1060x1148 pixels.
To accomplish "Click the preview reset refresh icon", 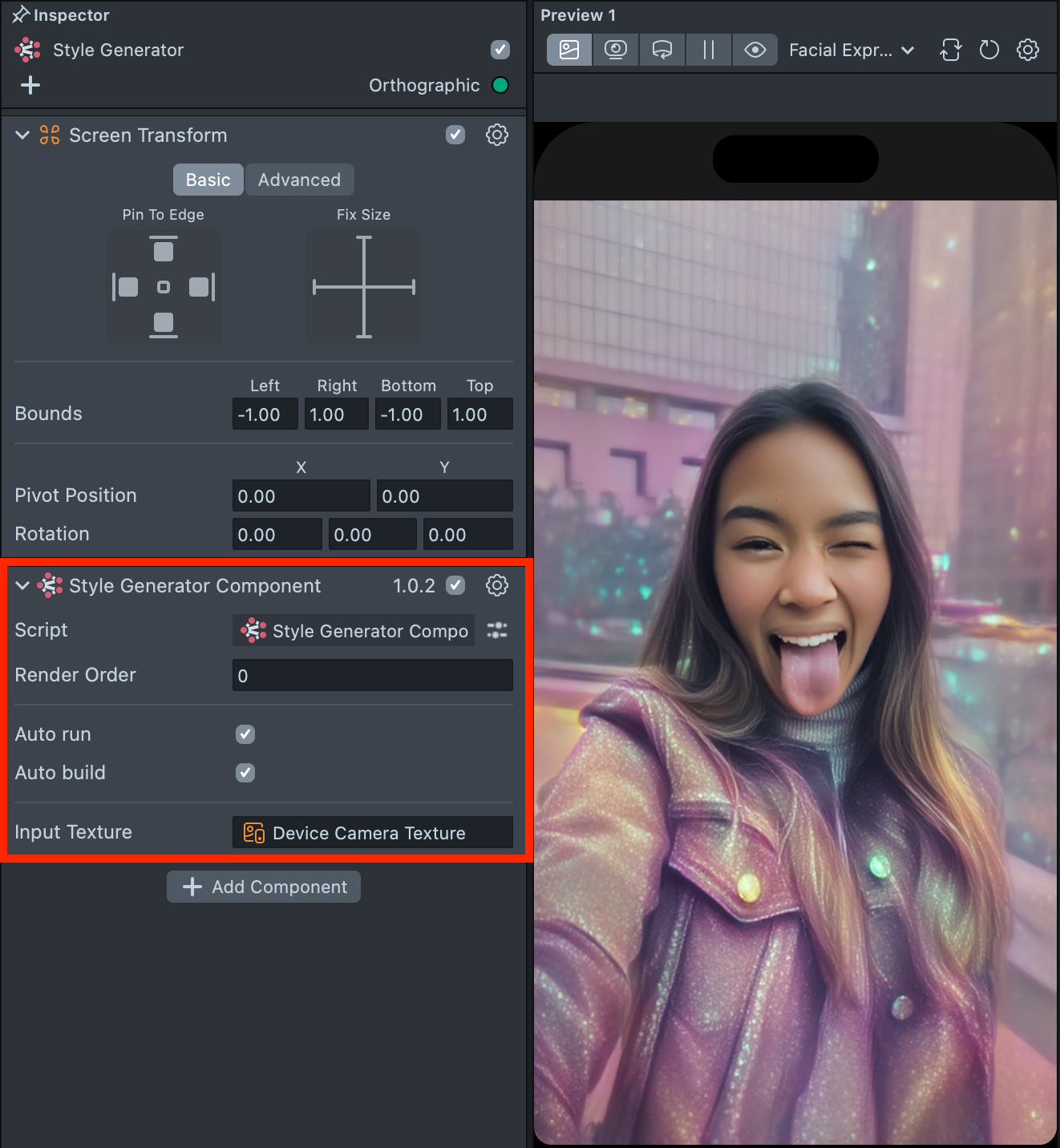I will click(x=989, y=50).
